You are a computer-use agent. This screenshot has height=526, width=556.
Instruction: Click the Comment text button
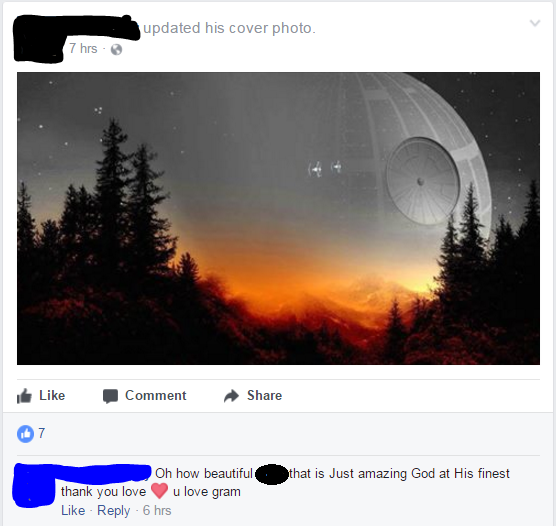click(x=156, y=395)
